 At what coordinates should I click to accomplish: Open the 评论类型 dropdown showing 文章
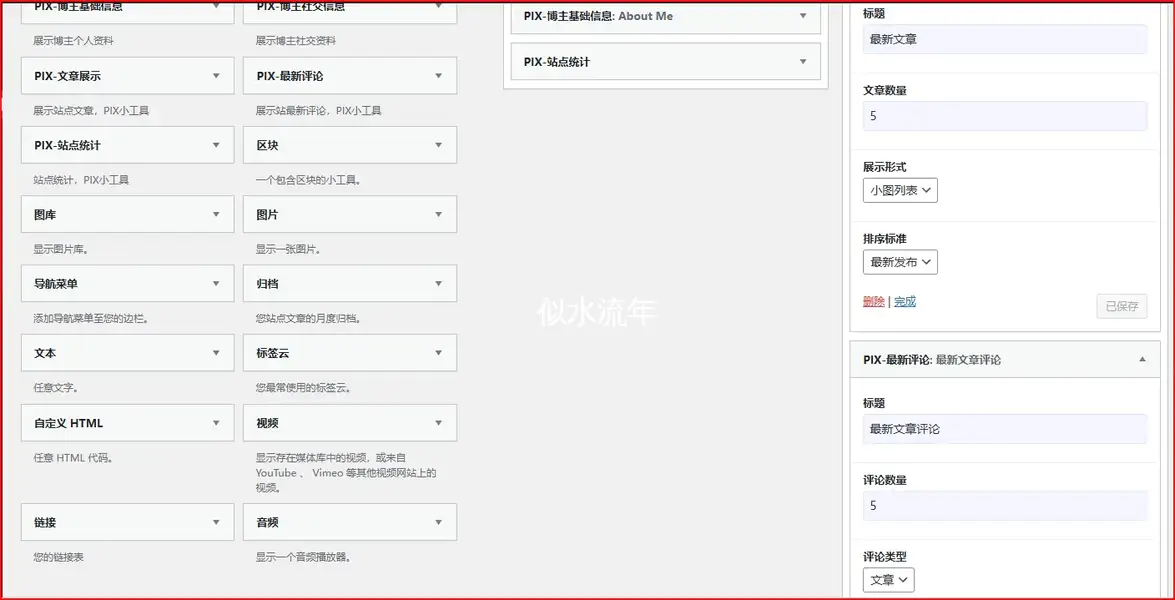pyautogui.click(x=889, y=580)
